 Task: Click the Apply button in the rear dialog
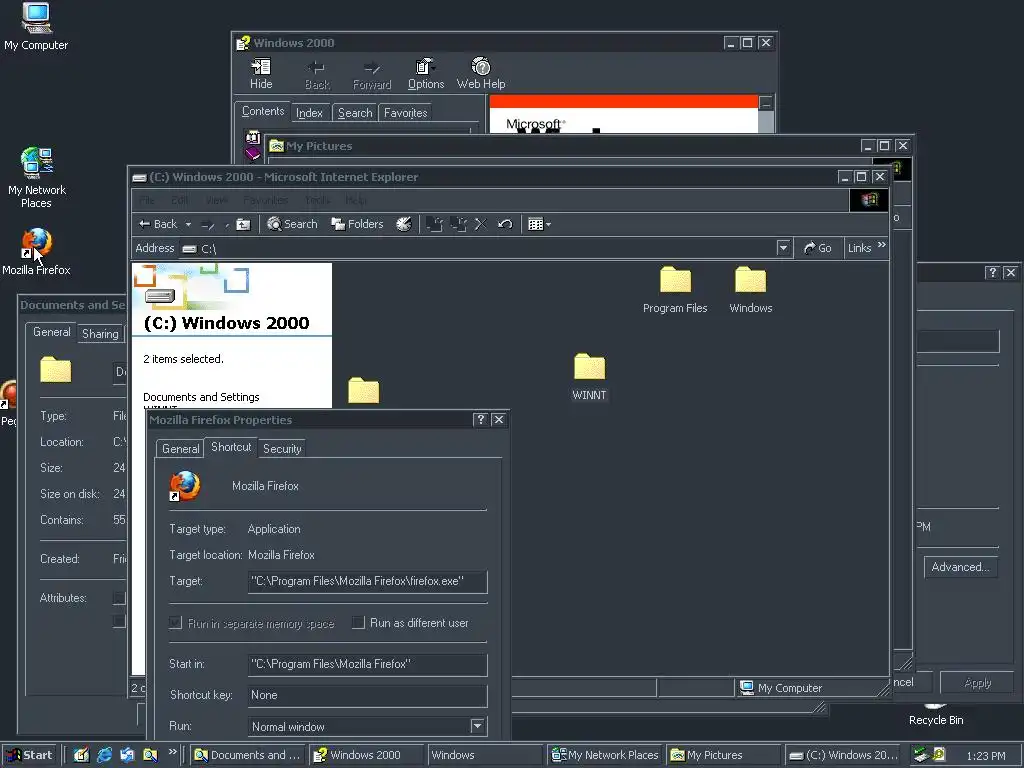[x=978, y=682]
